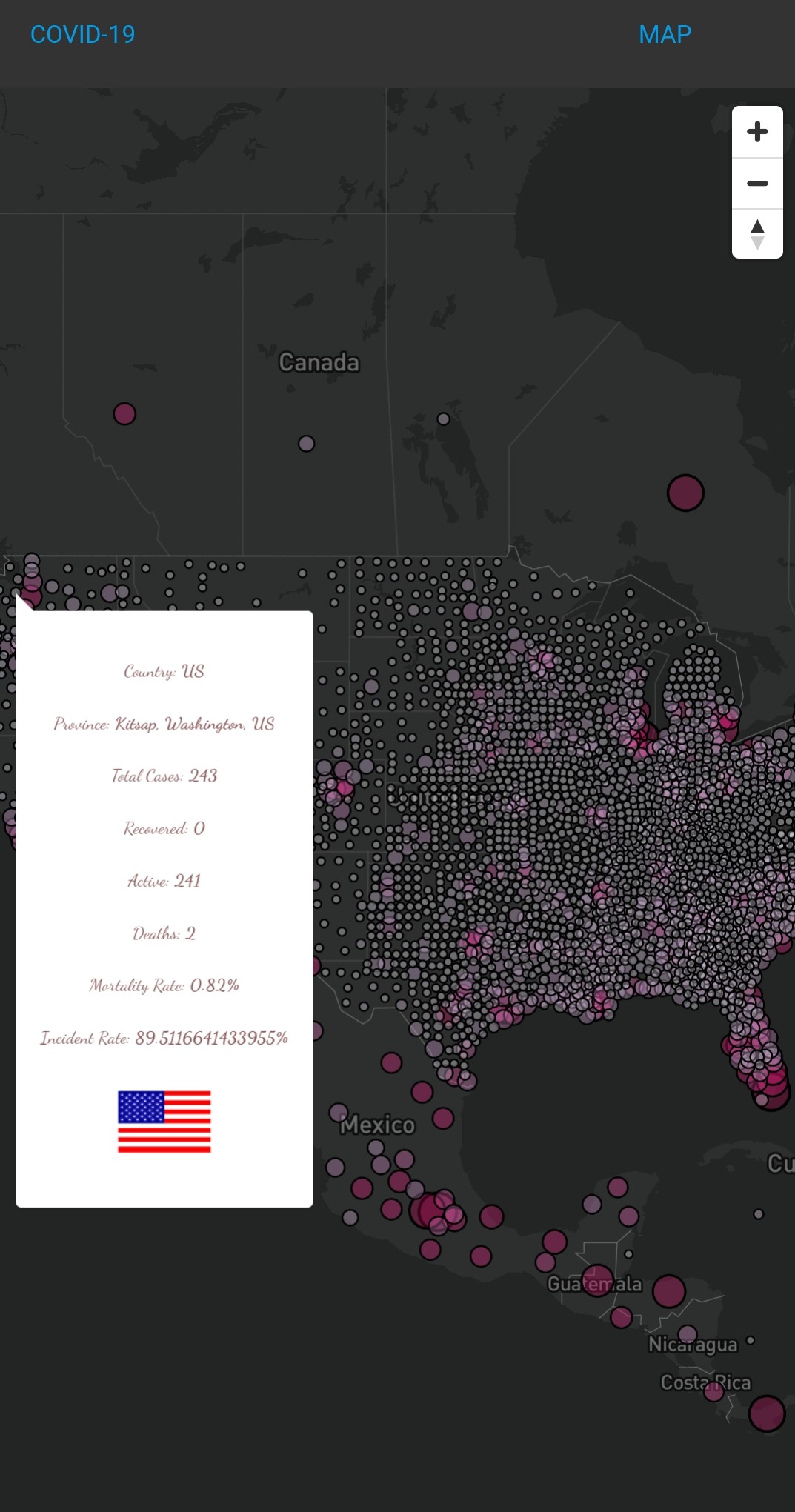This screenshot has width=795, height=1512.
Task: Tap the US flag in popup
Action: click(164, 1122)
